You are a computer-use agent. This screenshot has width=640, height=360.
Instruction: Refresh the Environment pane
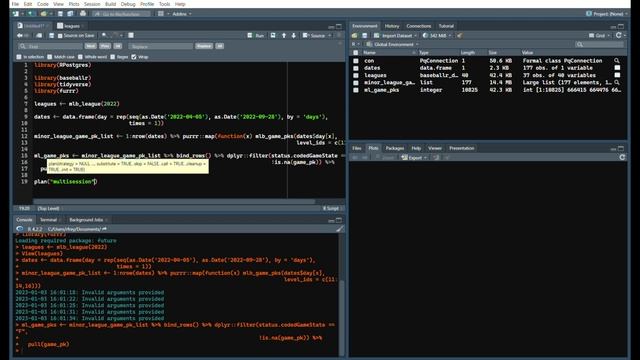[x=619, y=36]
